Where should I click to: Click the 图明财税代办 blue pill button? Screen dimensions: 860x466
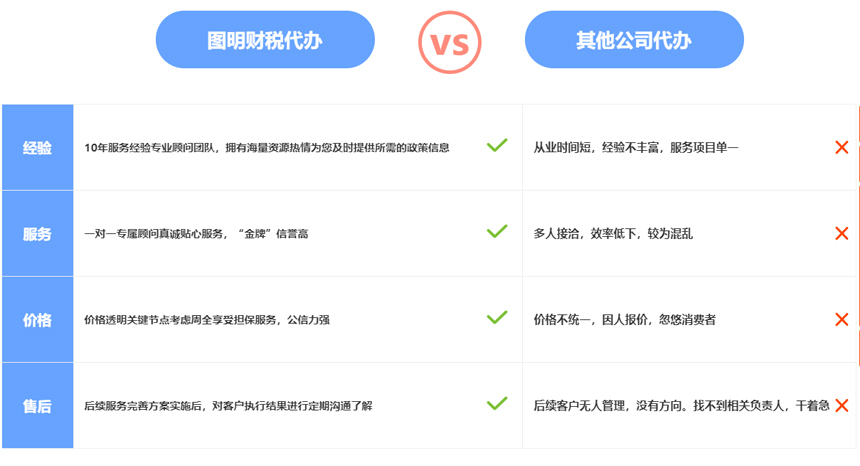tap(265, 39)
